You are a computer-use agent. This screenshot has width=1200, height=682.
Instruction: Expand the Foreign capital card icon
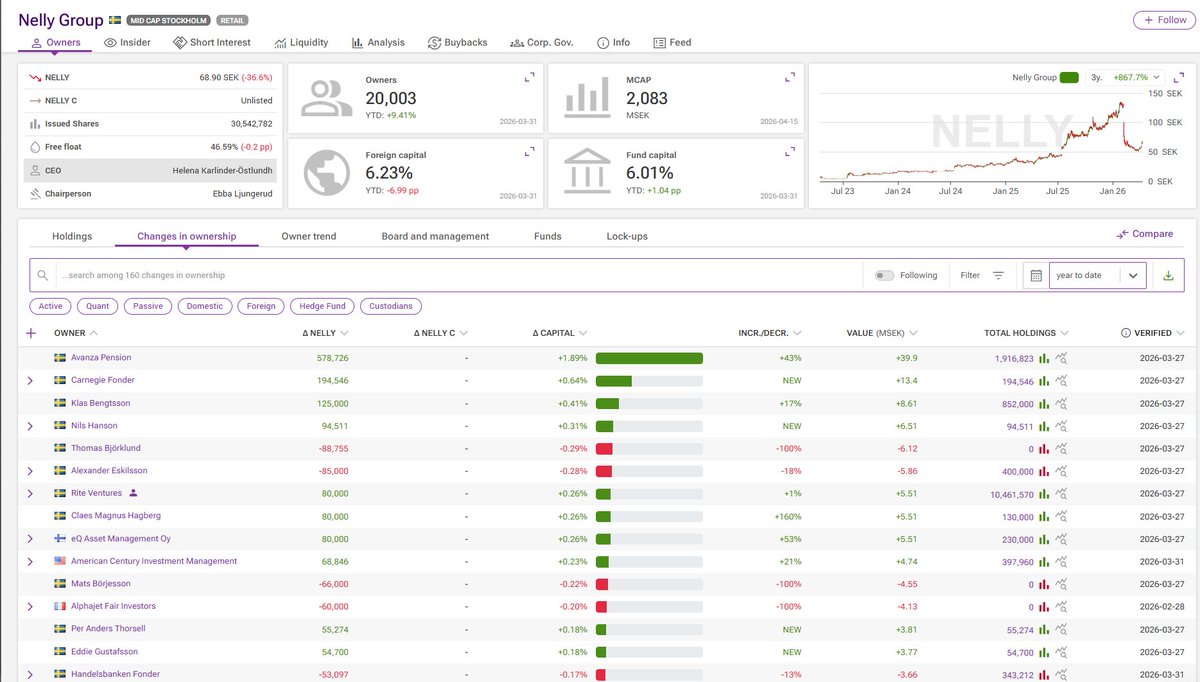[530, 152]
